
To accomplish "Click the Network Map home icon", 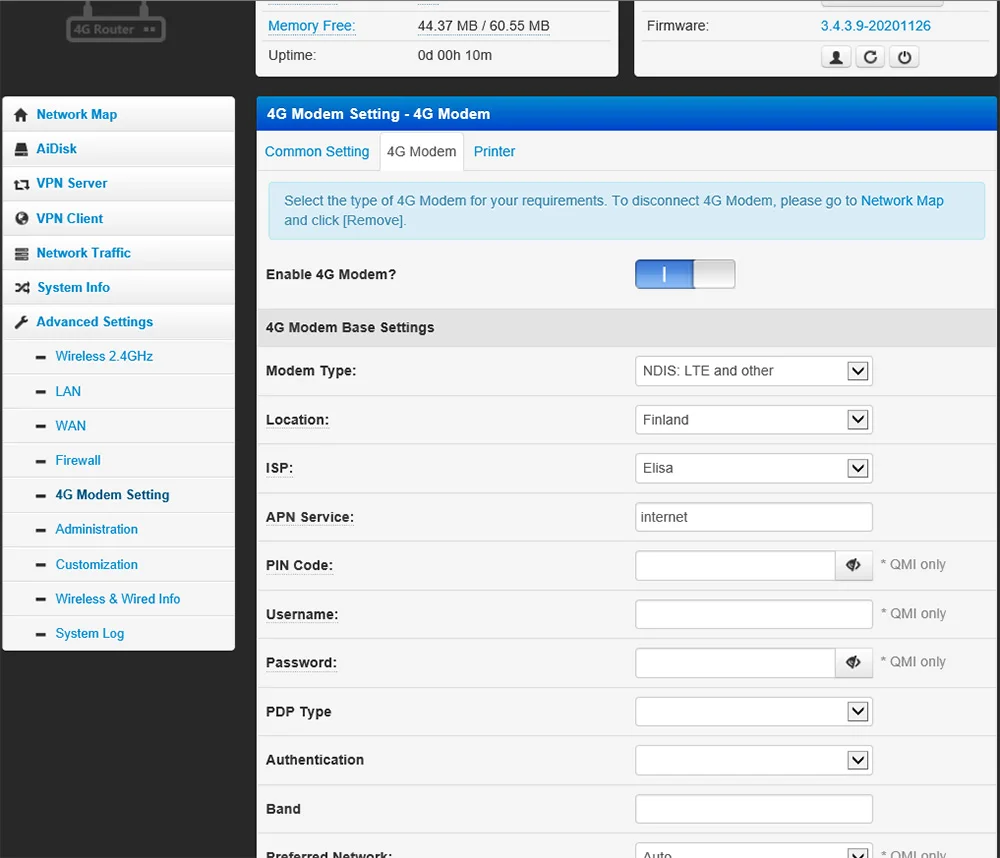I will point(21,115).
